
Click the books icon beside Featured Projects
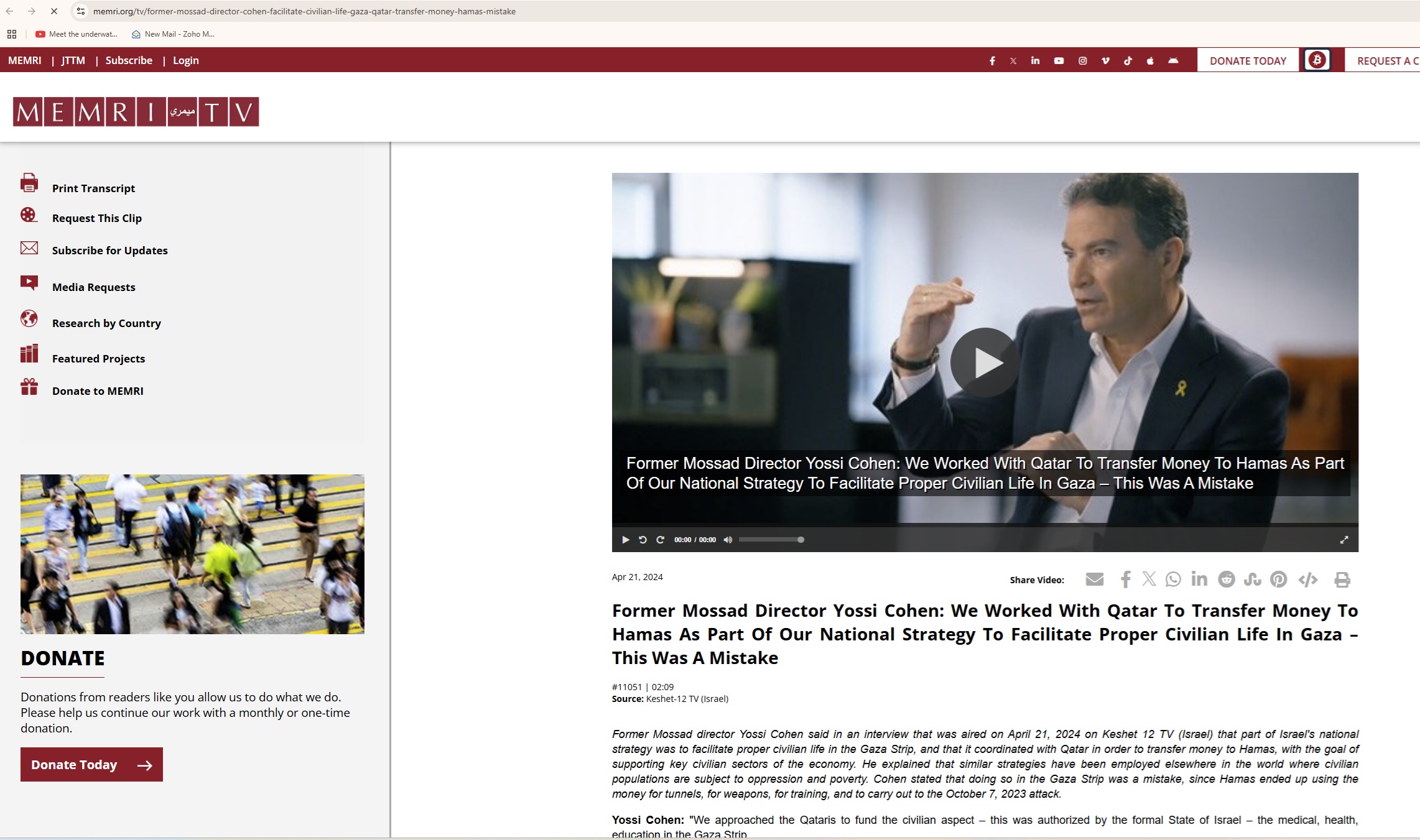tap(29, 353)
